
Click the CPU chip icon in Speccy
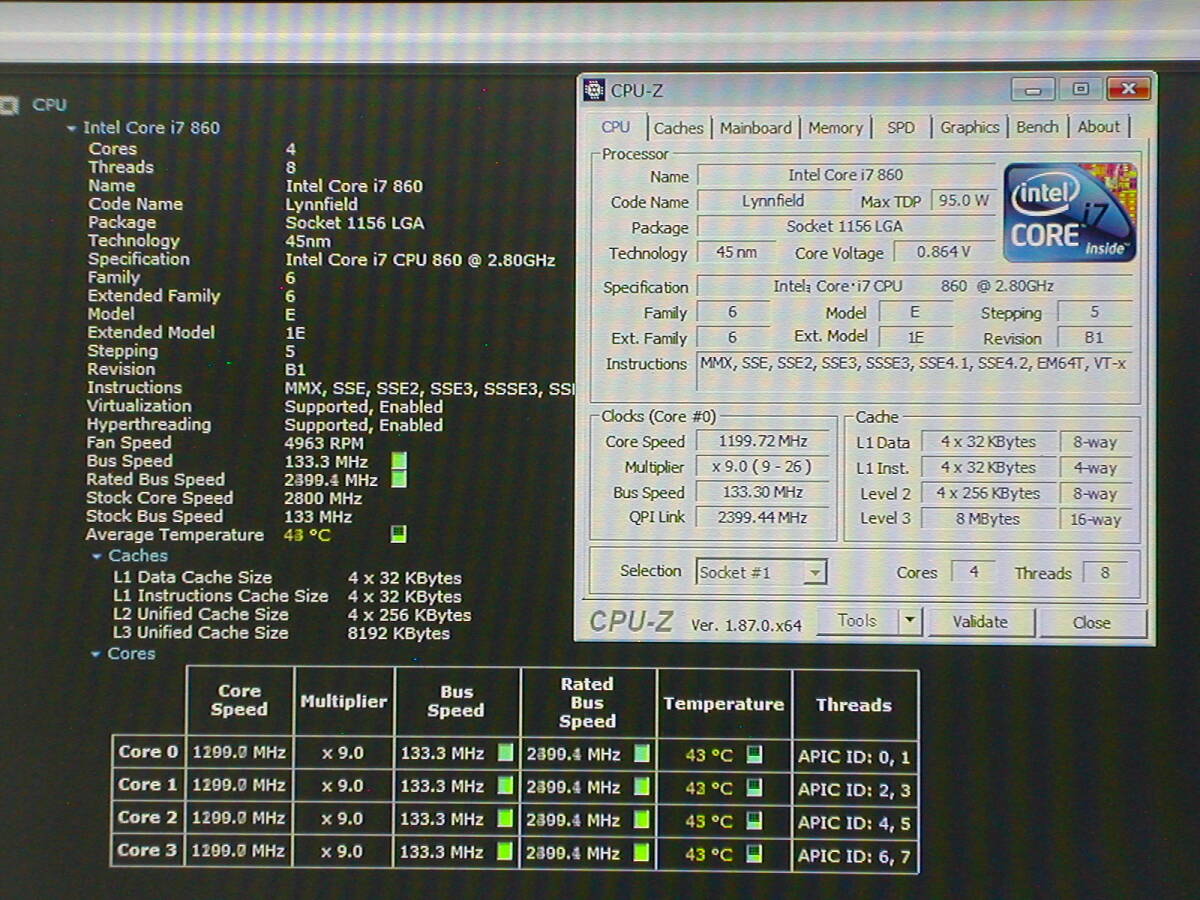click(9, 104)
